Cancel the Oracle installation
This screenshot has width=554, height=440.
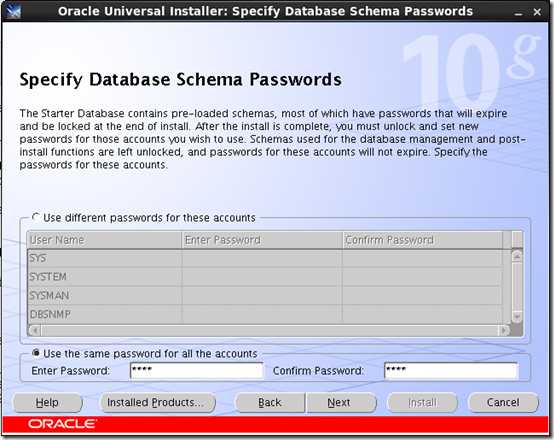(503, 403)
